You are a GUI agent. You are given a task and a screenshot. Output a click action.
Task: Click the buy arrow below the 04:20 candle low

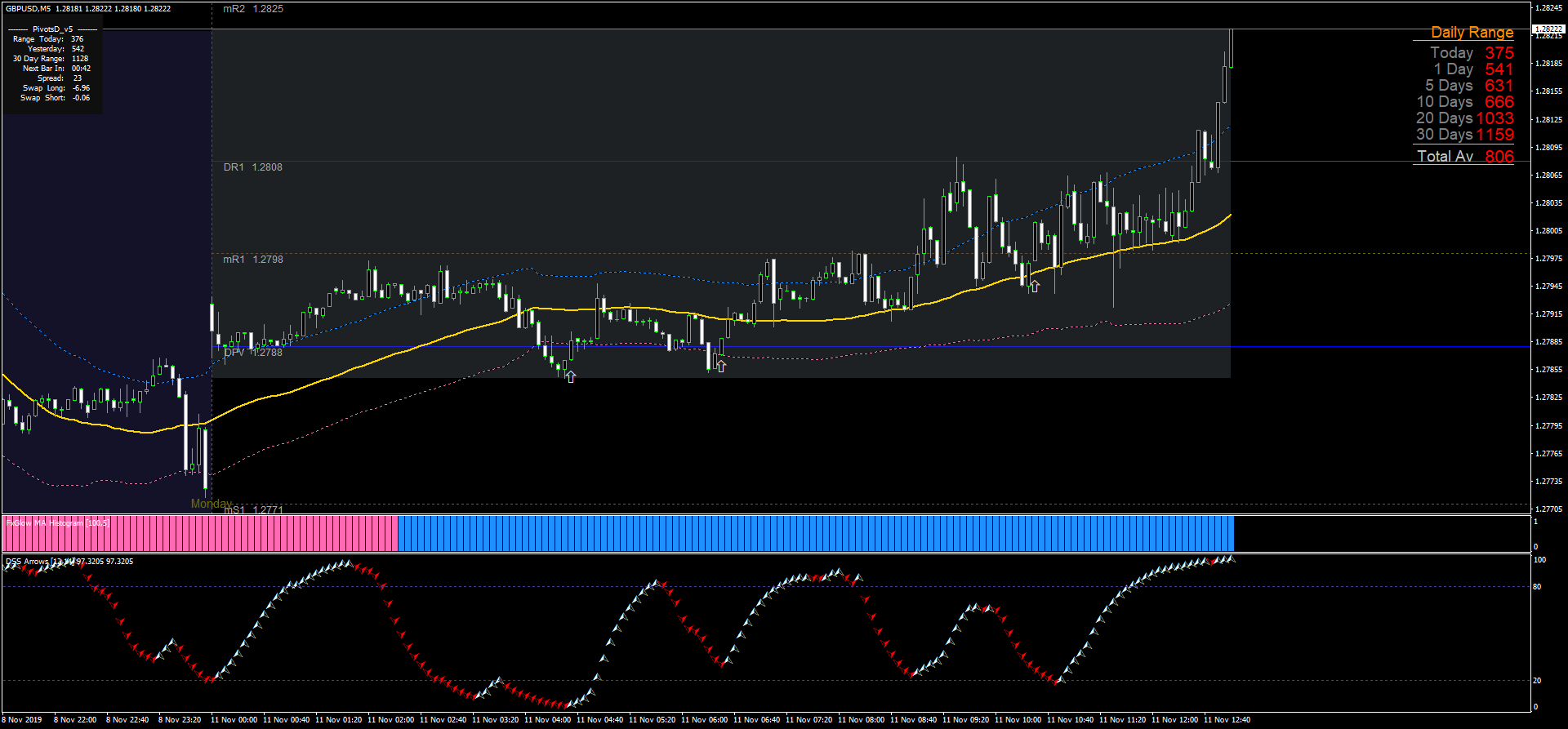tap(571, 376)
